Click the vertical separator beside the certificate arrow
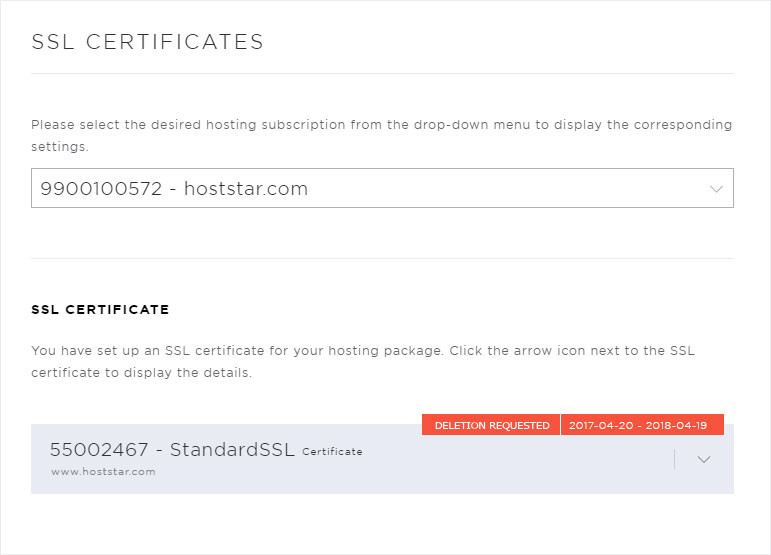Screen dimensions: 771x555 (x=674, y=459)
